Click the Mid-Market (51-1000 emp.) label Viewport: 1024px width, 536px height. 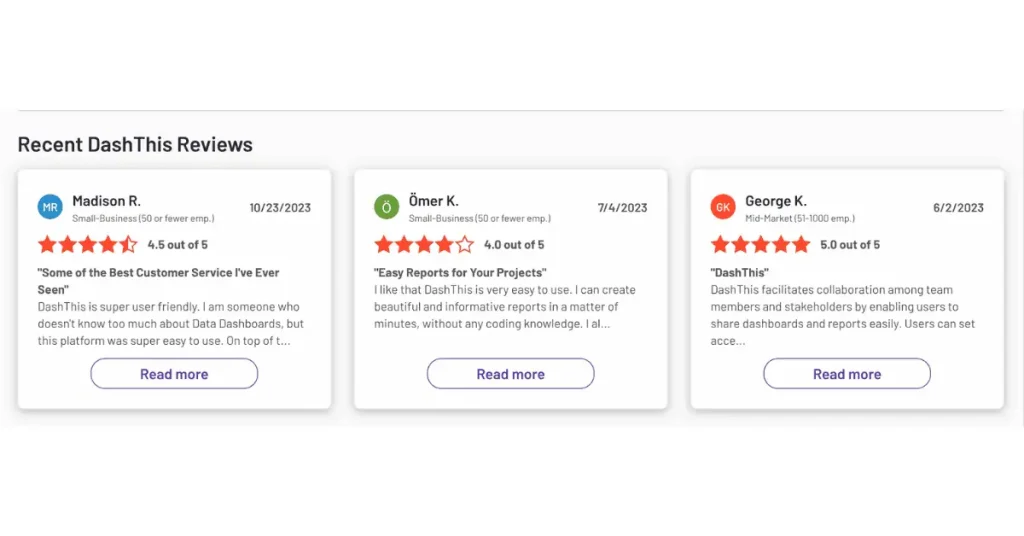(x=800, y=218)
